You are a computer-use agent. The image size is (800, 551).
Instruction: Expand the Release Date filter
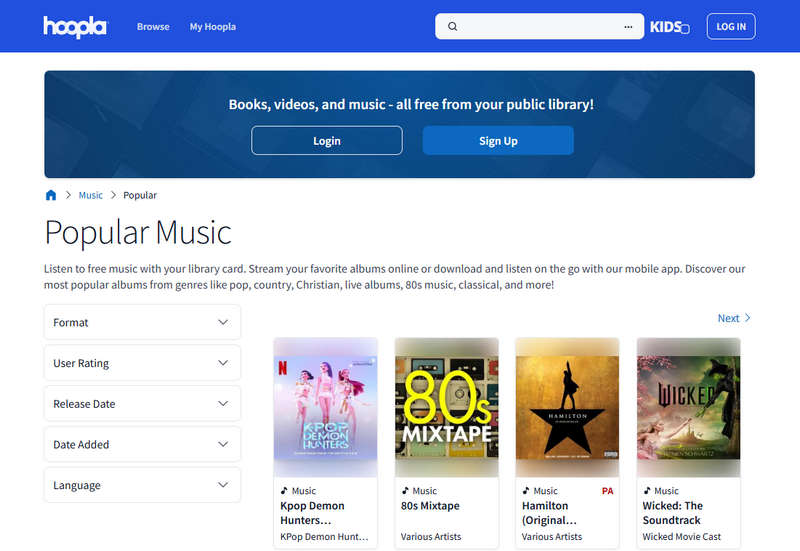point(142,404)
